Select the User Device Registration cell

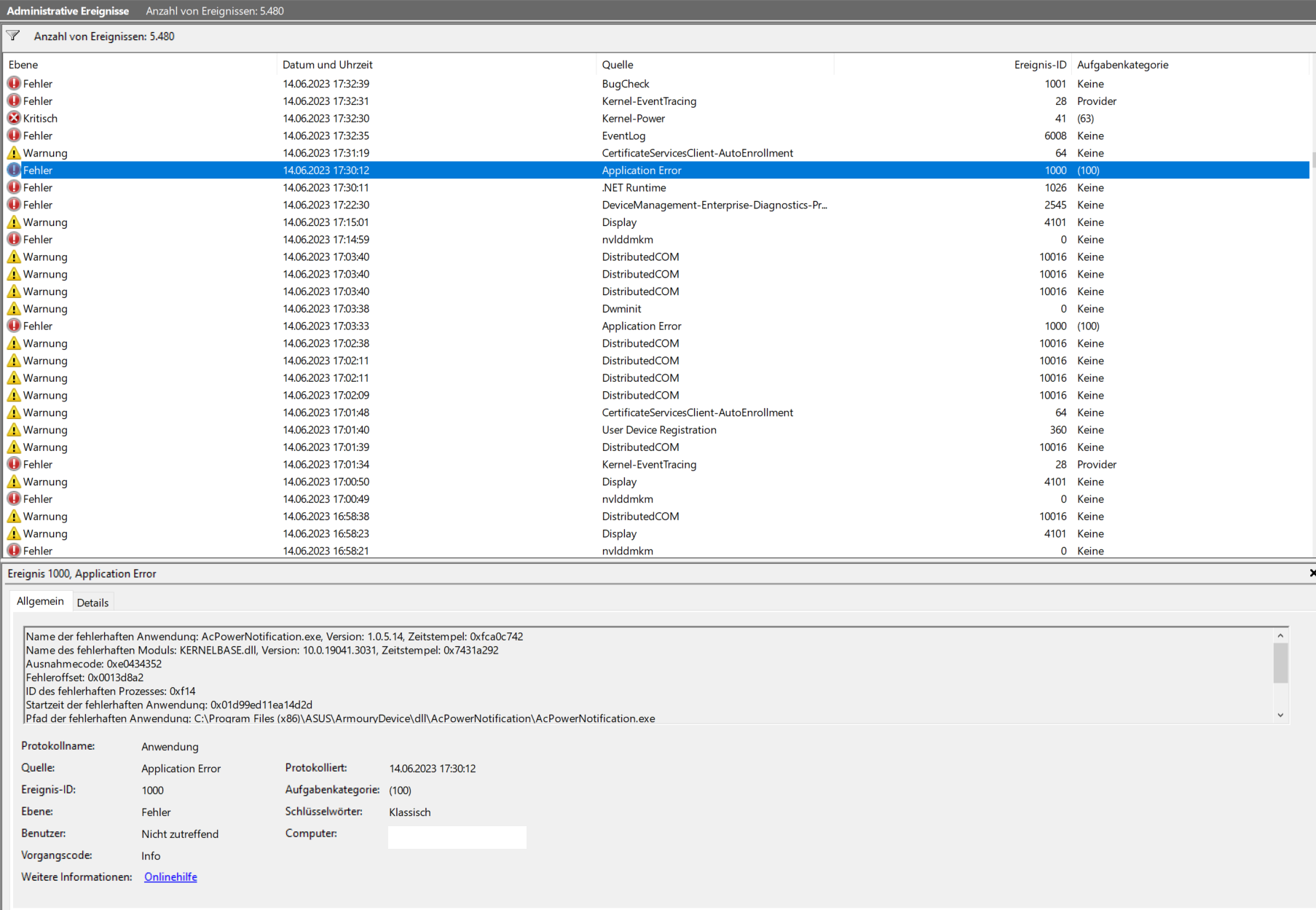click(659, 430)
